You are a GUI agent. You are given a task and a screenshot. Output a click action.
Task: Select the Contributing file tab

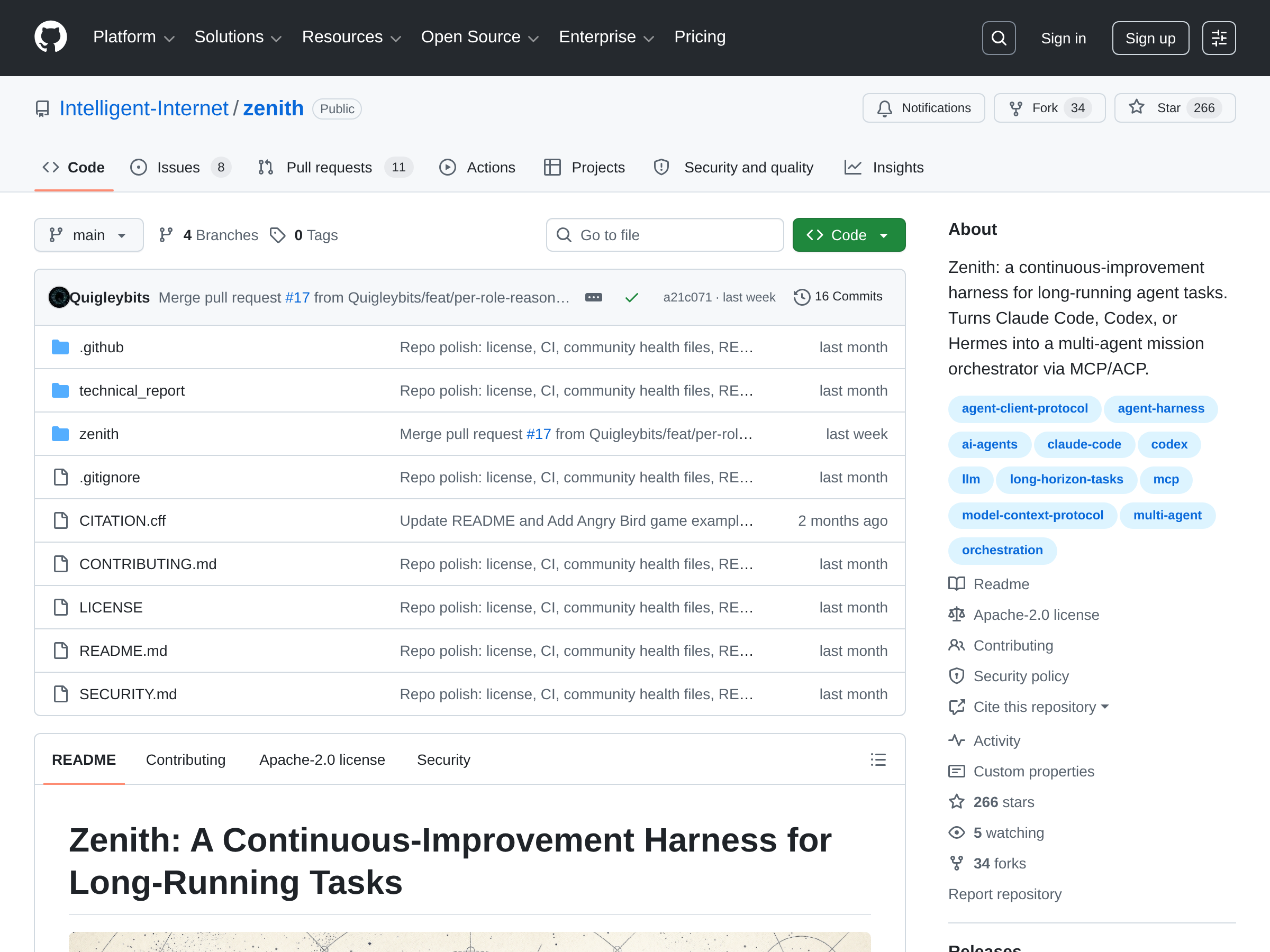(x=185, y=760)
